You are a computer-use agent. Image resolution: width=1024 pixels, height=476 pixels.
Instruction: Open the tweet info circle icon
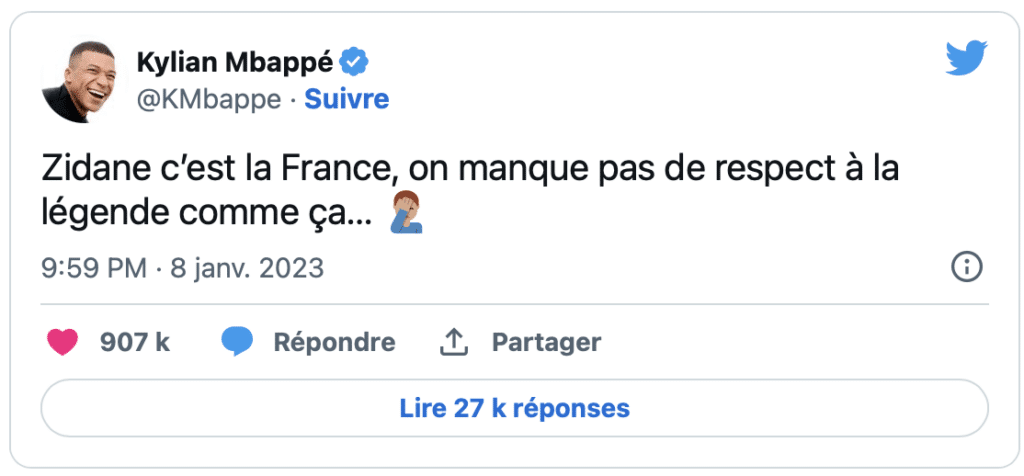[x=967, y=267]
